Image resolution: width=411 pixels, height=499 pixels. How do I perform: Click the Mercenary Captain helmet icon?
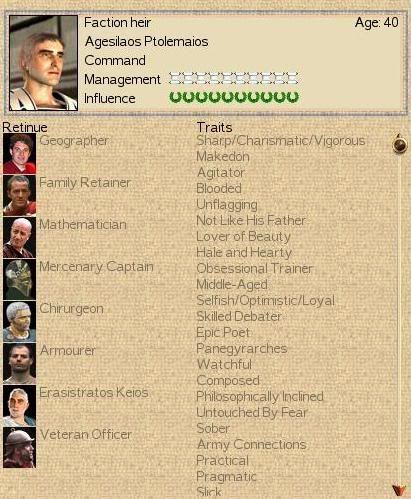pos(19,279)
